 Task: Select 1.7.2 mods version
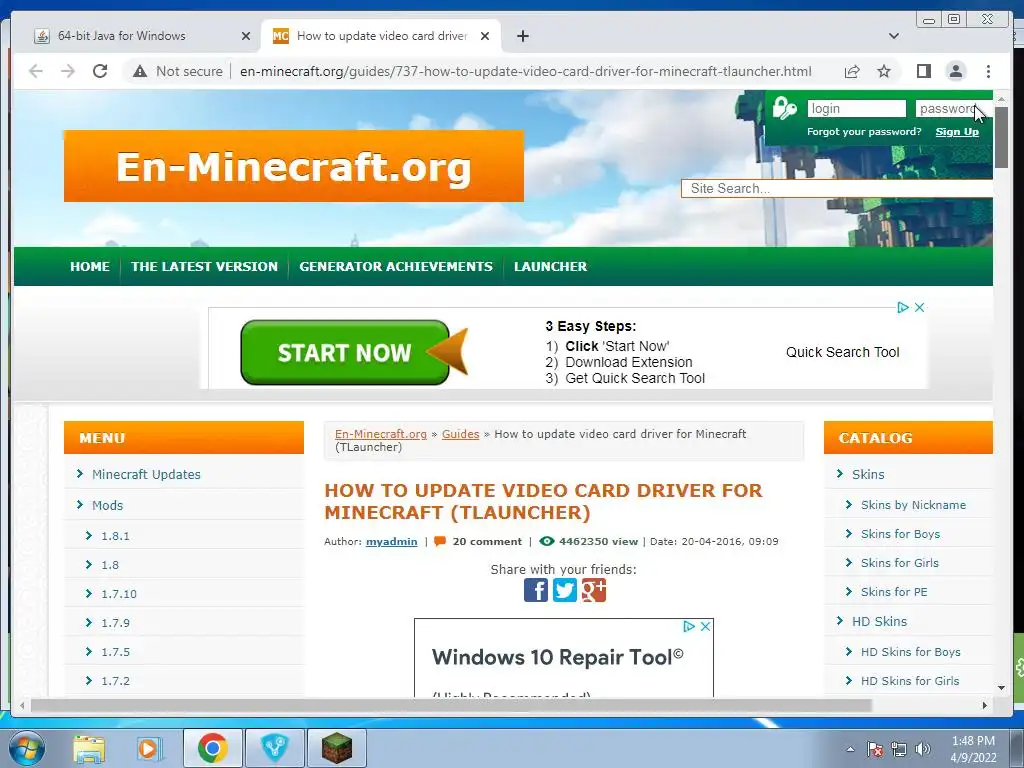pos(115,680)
